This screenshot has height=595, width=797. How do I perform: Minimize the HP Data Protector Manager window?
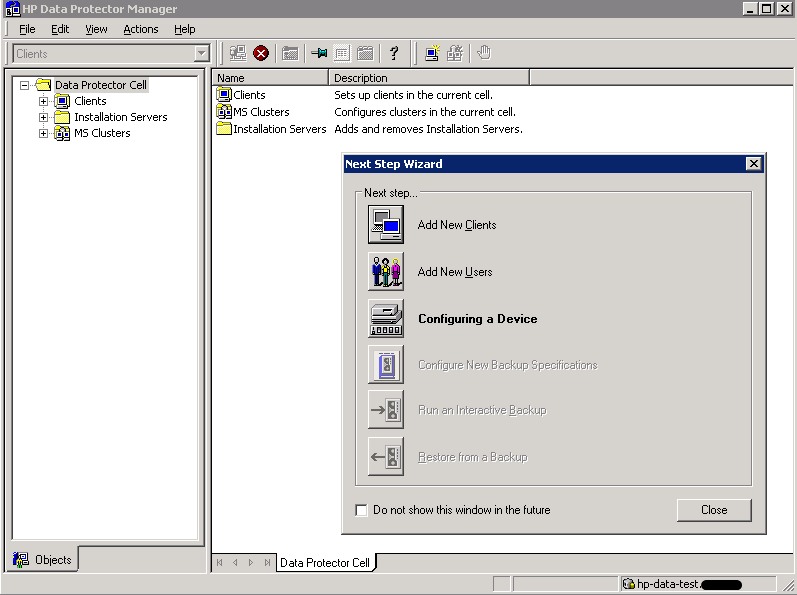(750, 9)
